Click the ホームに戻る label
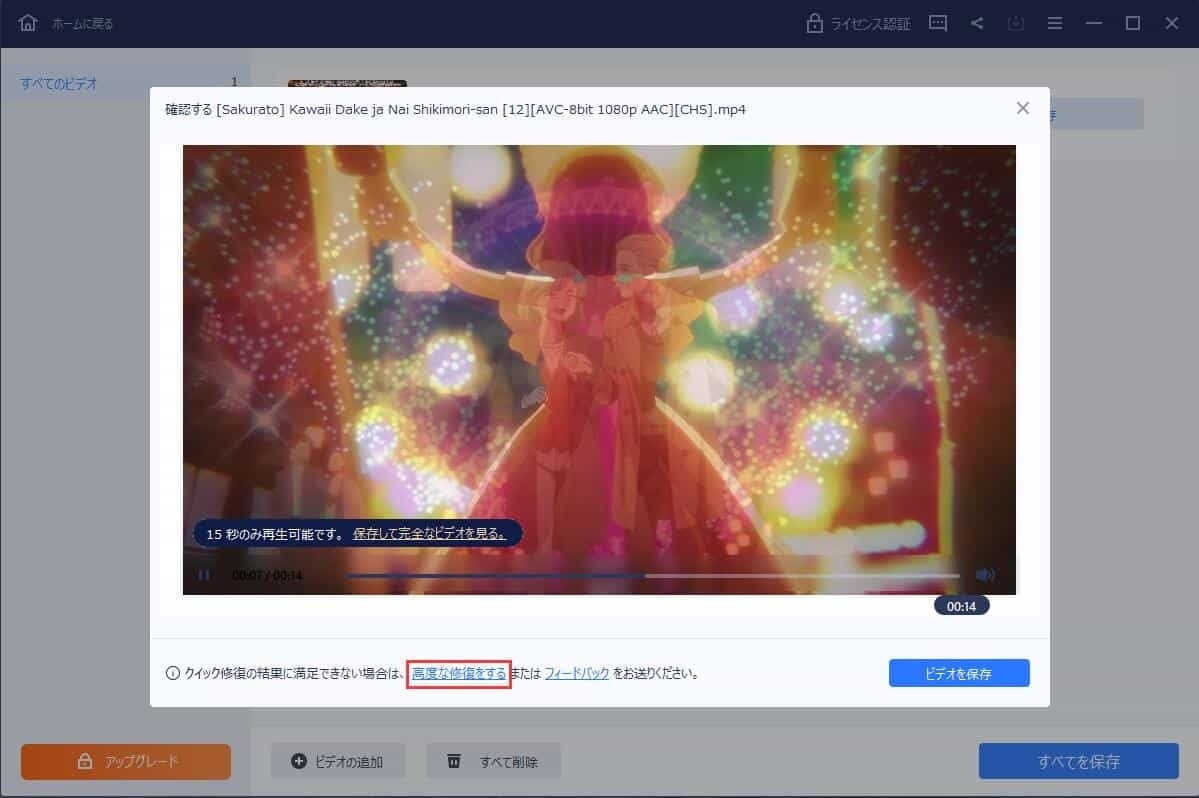 tap(83, 24)
